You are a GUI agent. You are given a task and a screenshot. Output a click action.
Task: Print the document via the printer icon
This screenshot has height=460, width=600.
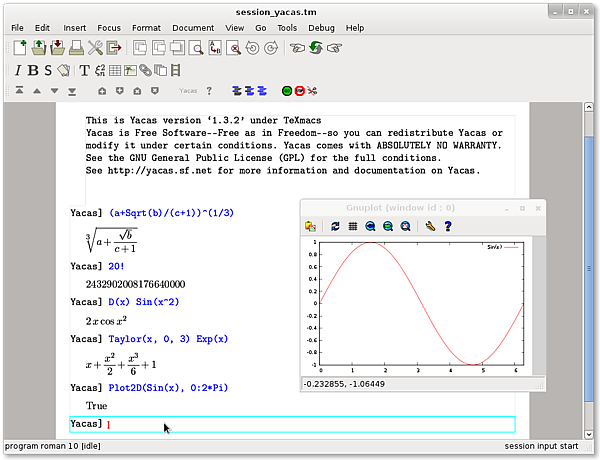click(76, 48)
